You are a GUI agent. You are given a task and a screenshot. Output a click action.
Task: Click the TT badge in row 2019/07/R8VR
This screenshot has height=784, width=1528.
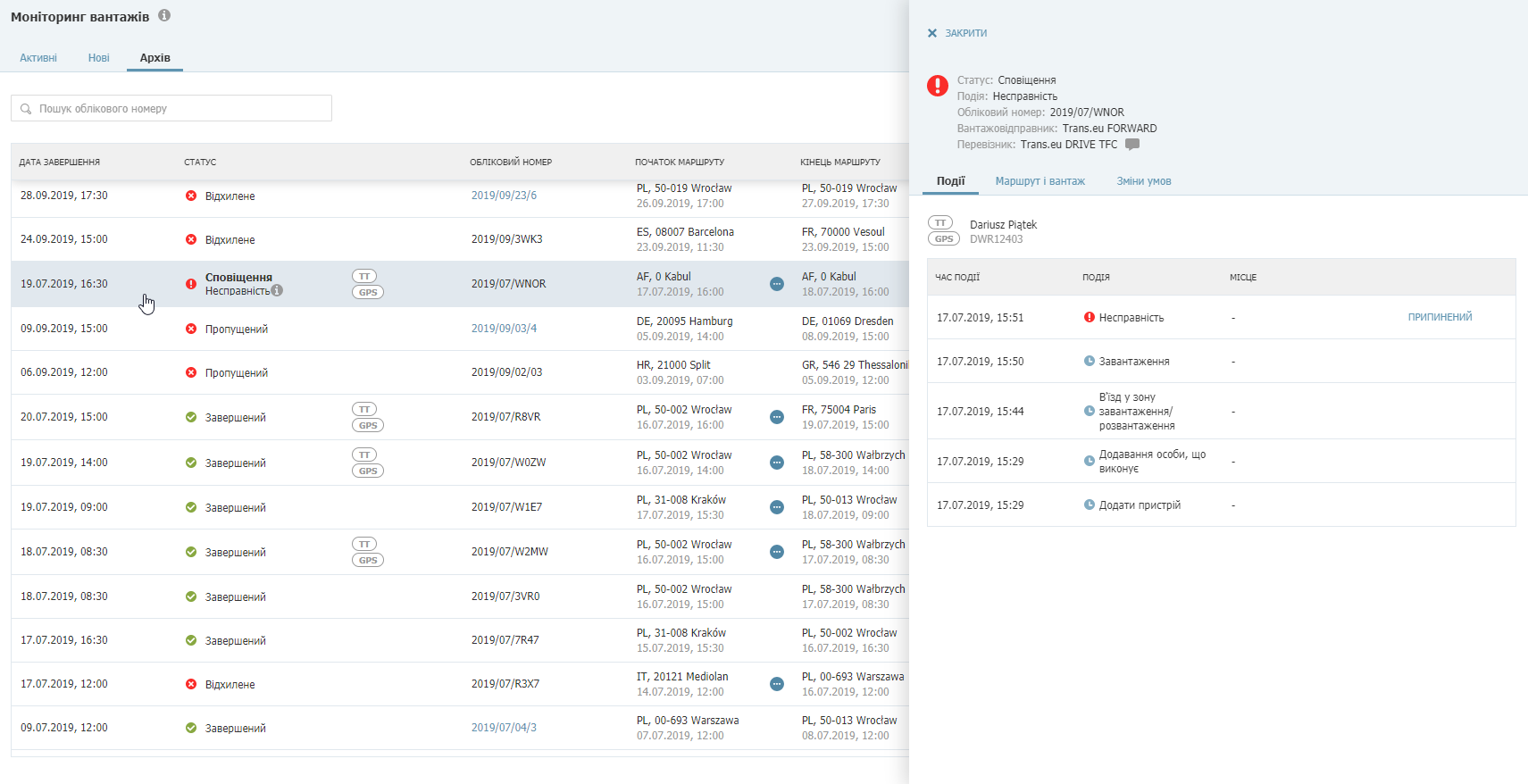[364, 409]
